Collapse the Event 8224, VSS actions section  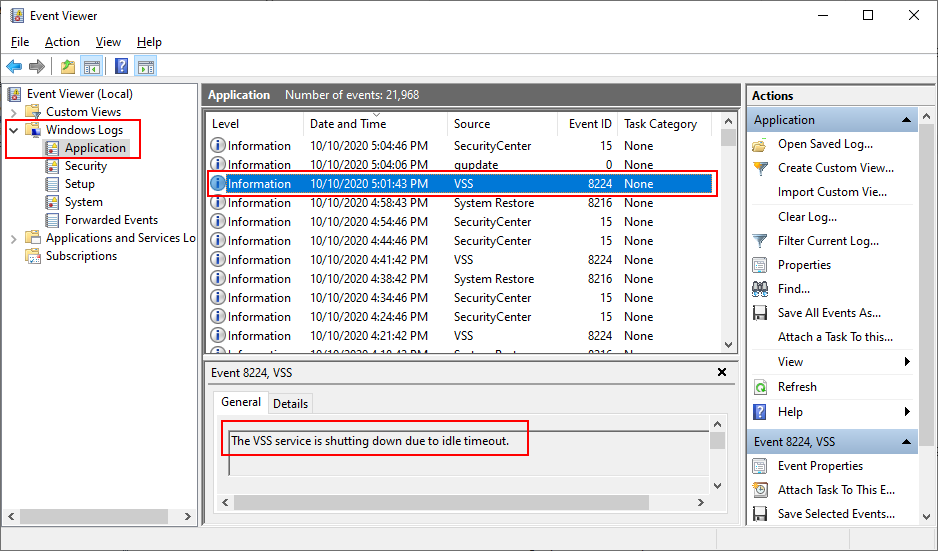[906, 442]
